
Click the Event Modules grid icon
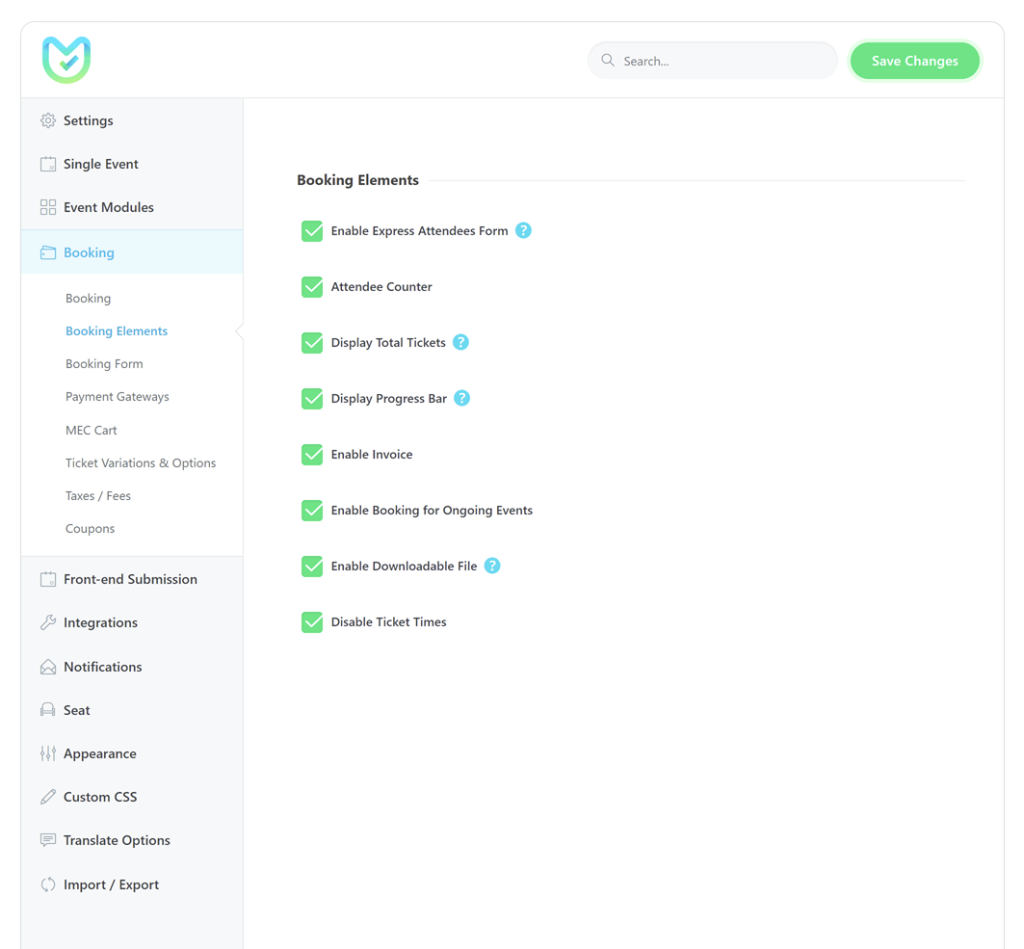click(47, 207)
